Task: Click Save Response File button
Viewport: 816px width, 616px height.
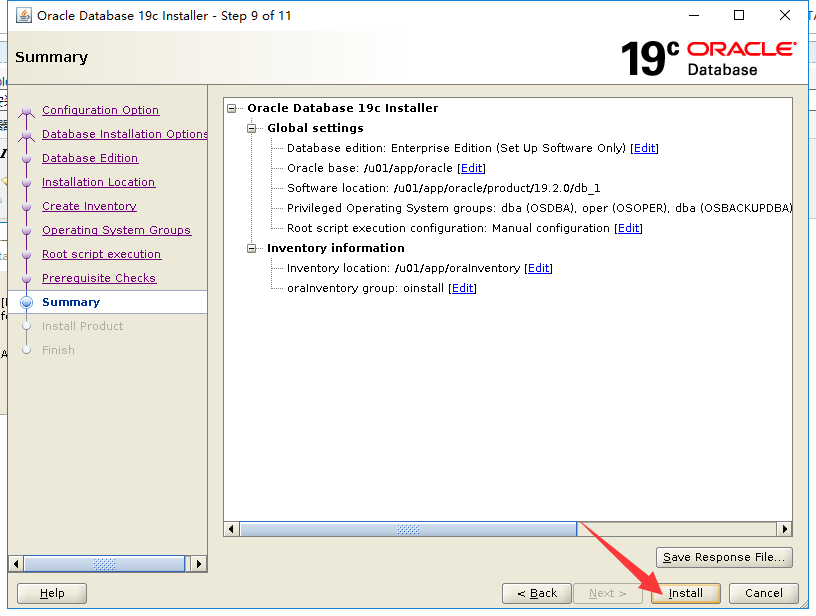Action: point(724,557)
